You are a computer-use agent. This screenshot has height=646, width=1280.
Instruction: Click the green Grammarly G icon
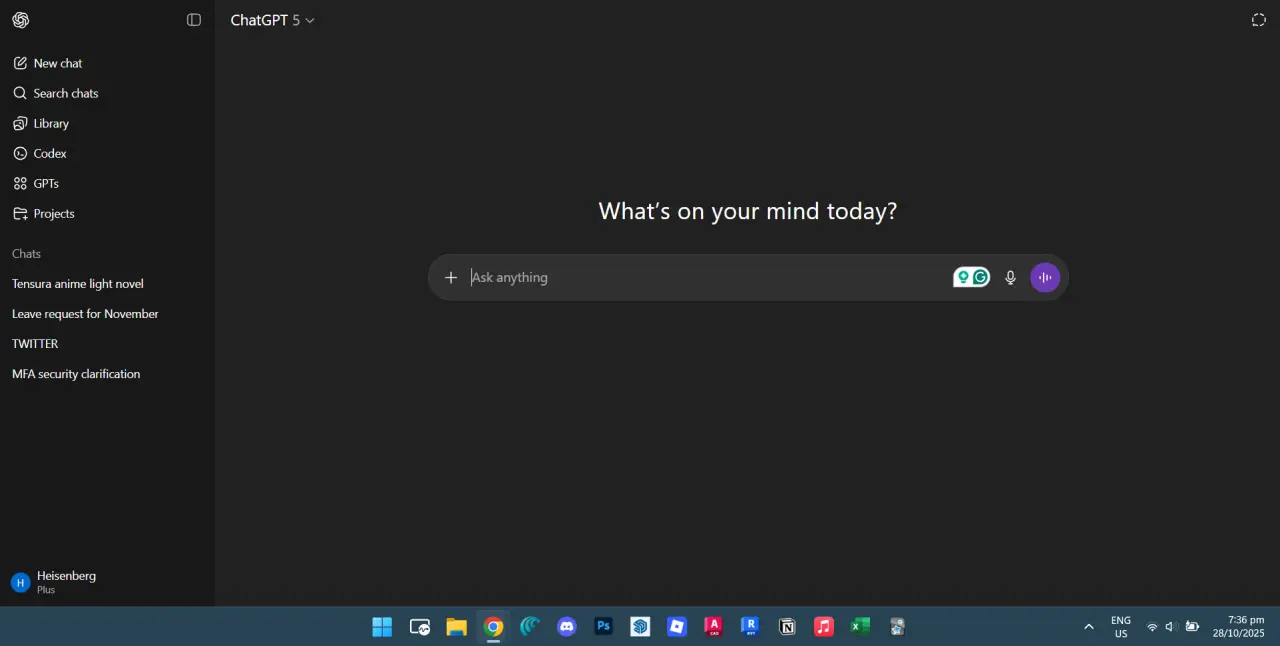coord(981,277)
